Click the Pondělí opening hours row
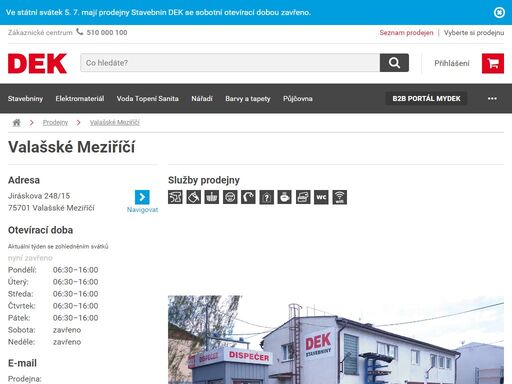 pos(53,270)
